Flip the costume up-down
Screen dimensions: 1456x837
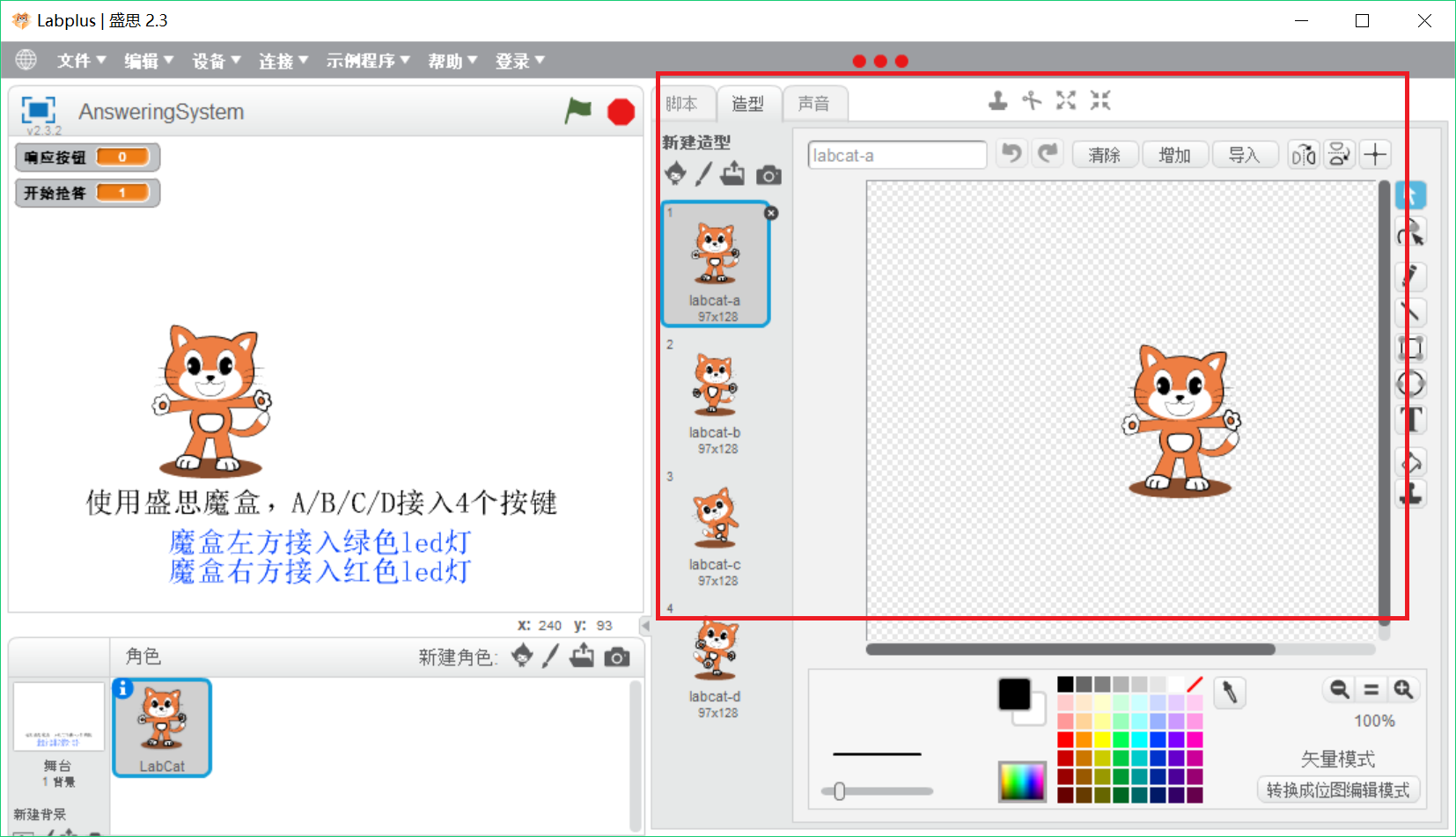point(1339,155)
